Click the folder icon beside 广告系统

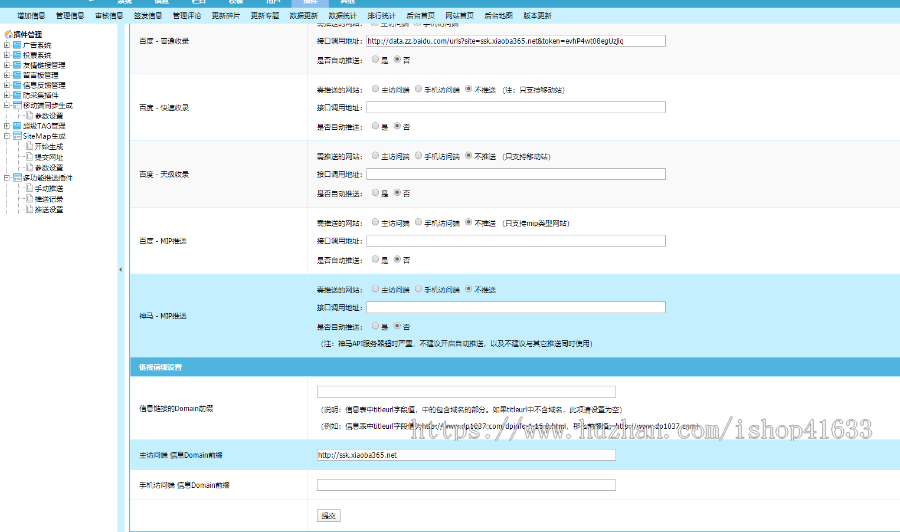click(17, 45)
